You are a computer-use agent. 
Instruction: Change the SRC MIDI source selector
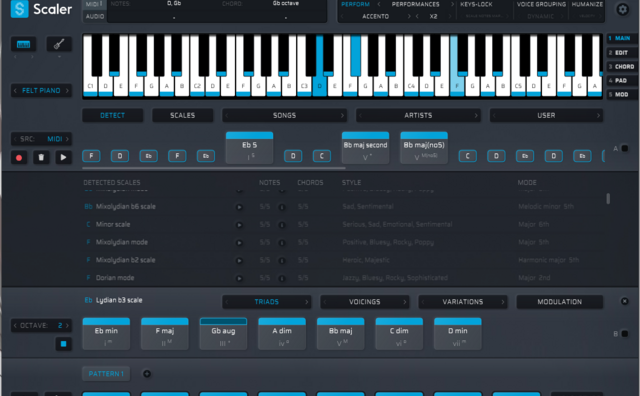41,139
